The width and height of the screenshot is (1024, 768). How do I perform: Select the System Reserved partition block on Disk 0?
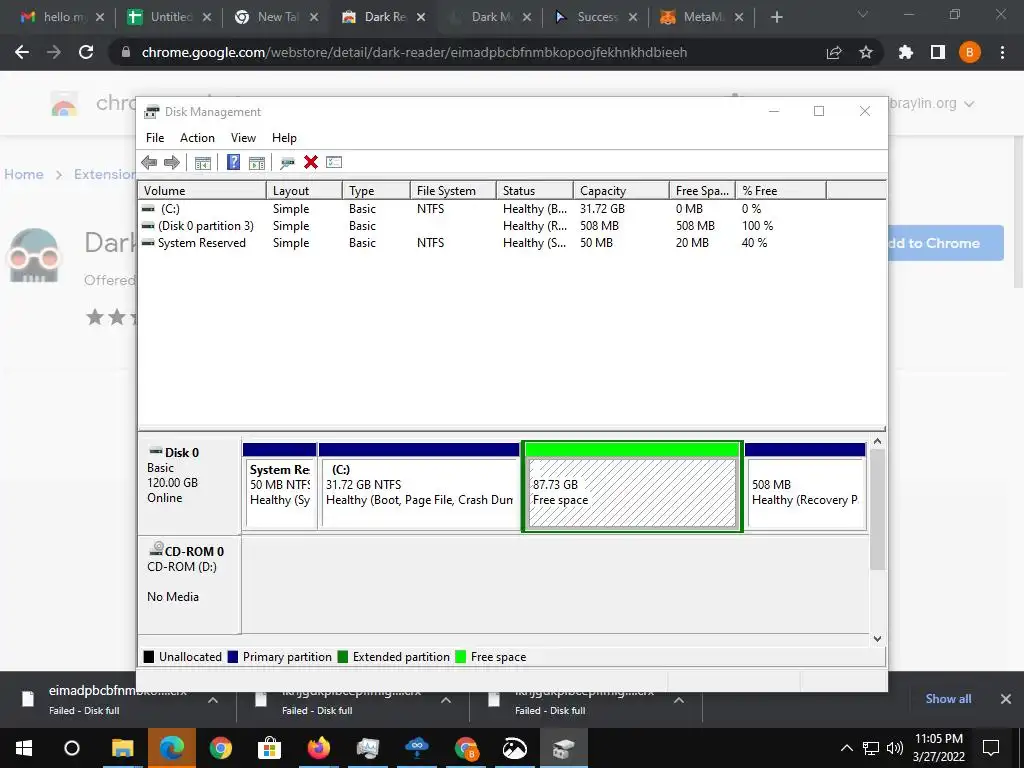(280, 486)
